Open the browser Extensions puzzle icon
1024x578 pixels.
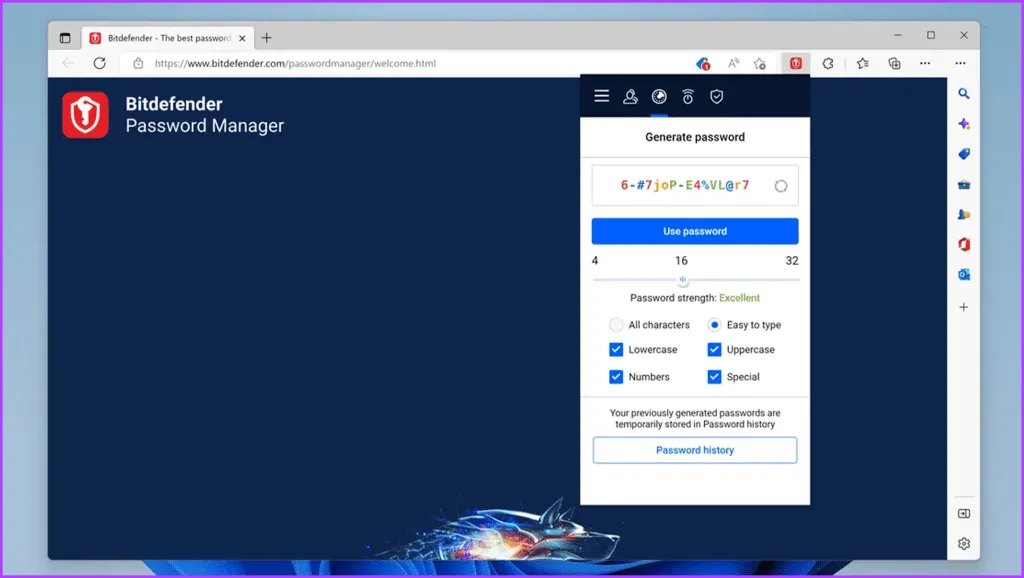tap(828, 63)
